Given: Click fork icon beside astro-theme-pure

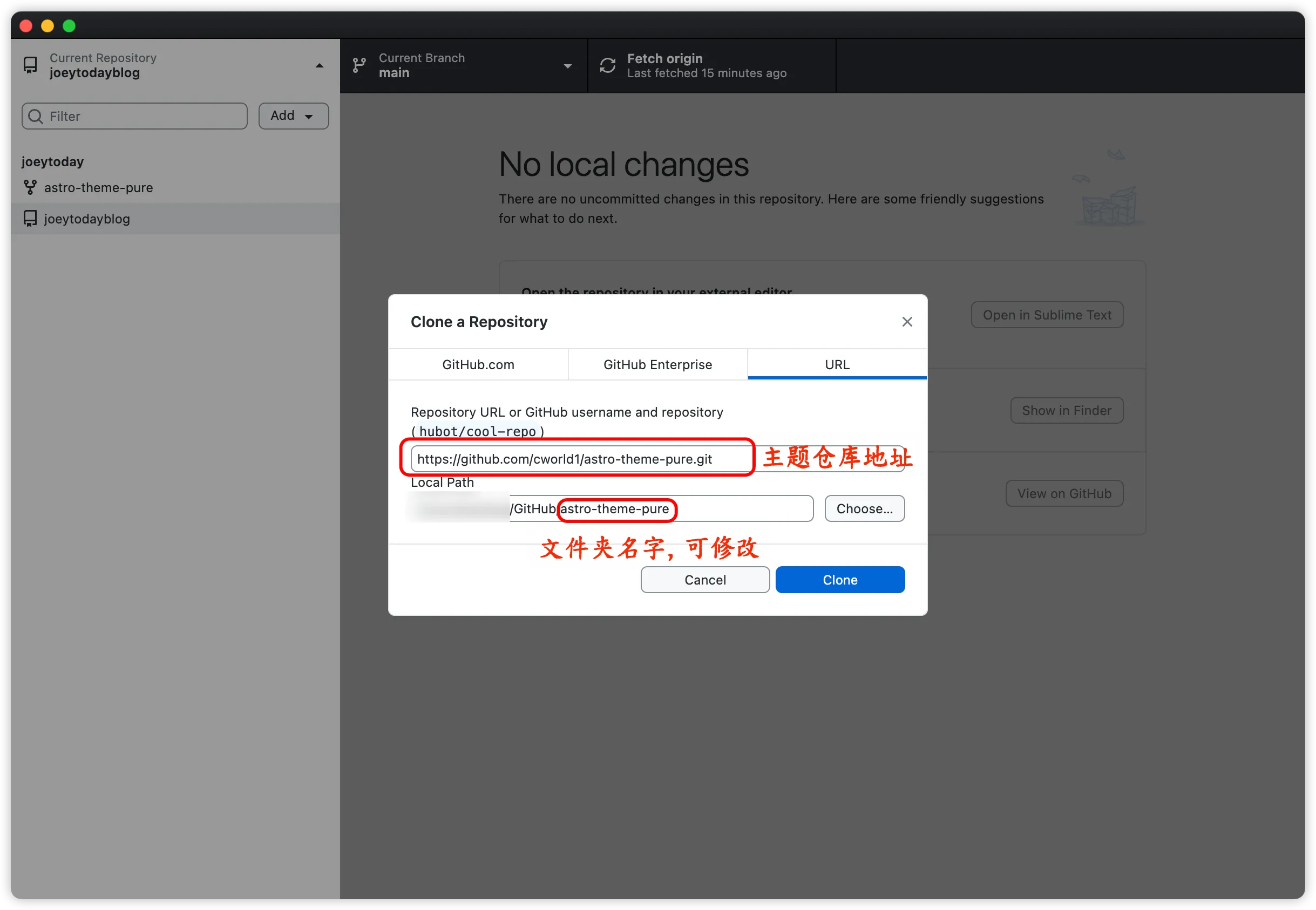Looking at the screenshot, I should coord(30,188).
